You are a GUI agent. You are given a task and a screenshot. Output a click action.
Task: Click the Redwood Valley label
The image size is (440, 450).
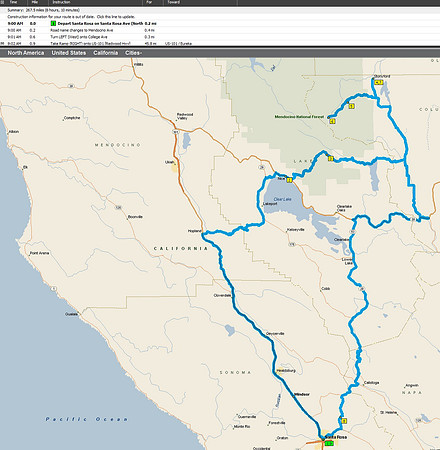tap(185, 116)
